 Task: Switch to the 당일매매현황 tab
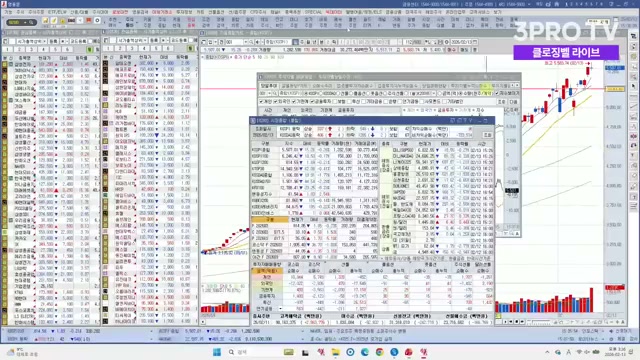434,86
